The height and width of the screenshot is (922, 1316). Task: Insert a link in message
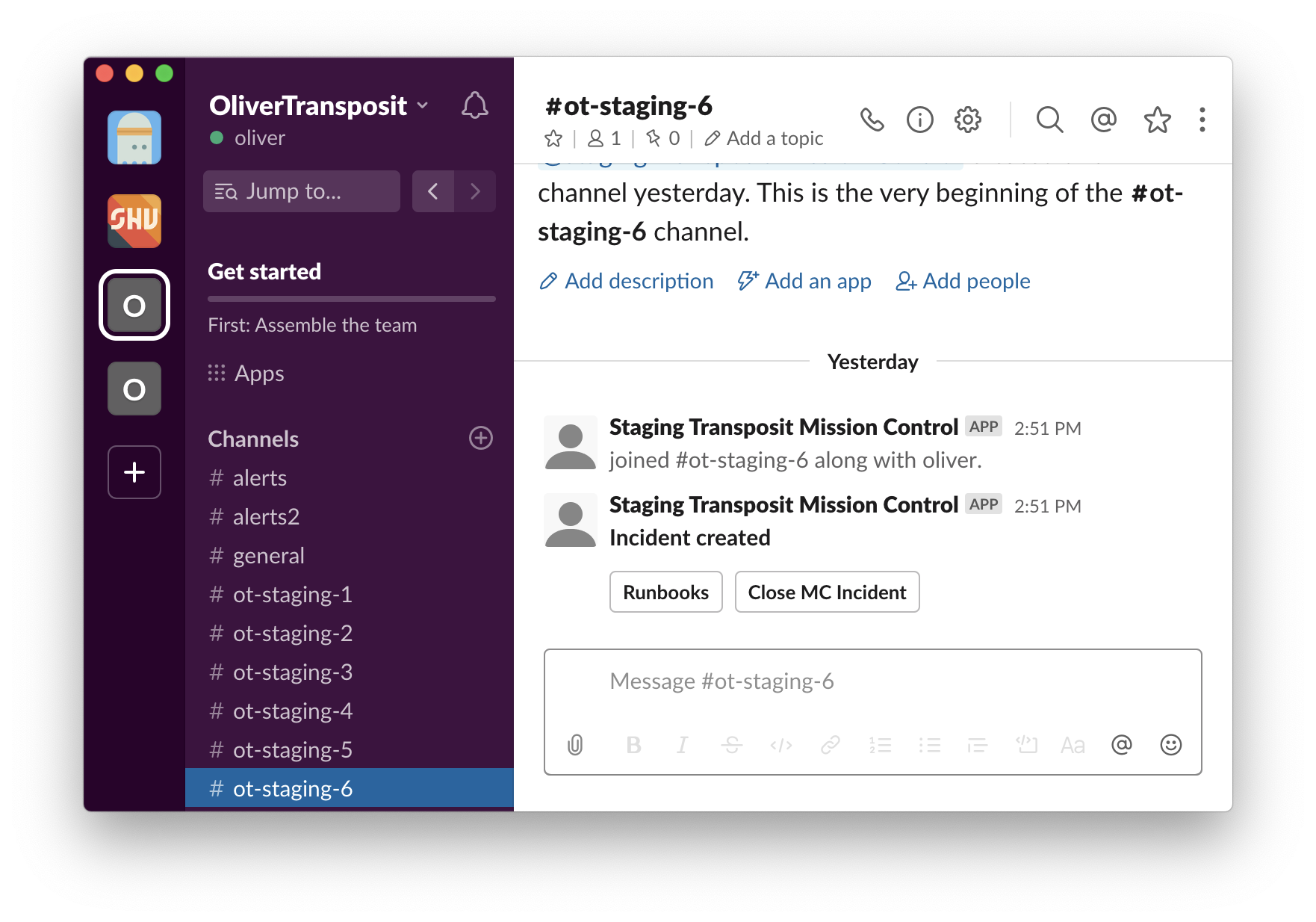pyautogui.click(x=831, y=745)
